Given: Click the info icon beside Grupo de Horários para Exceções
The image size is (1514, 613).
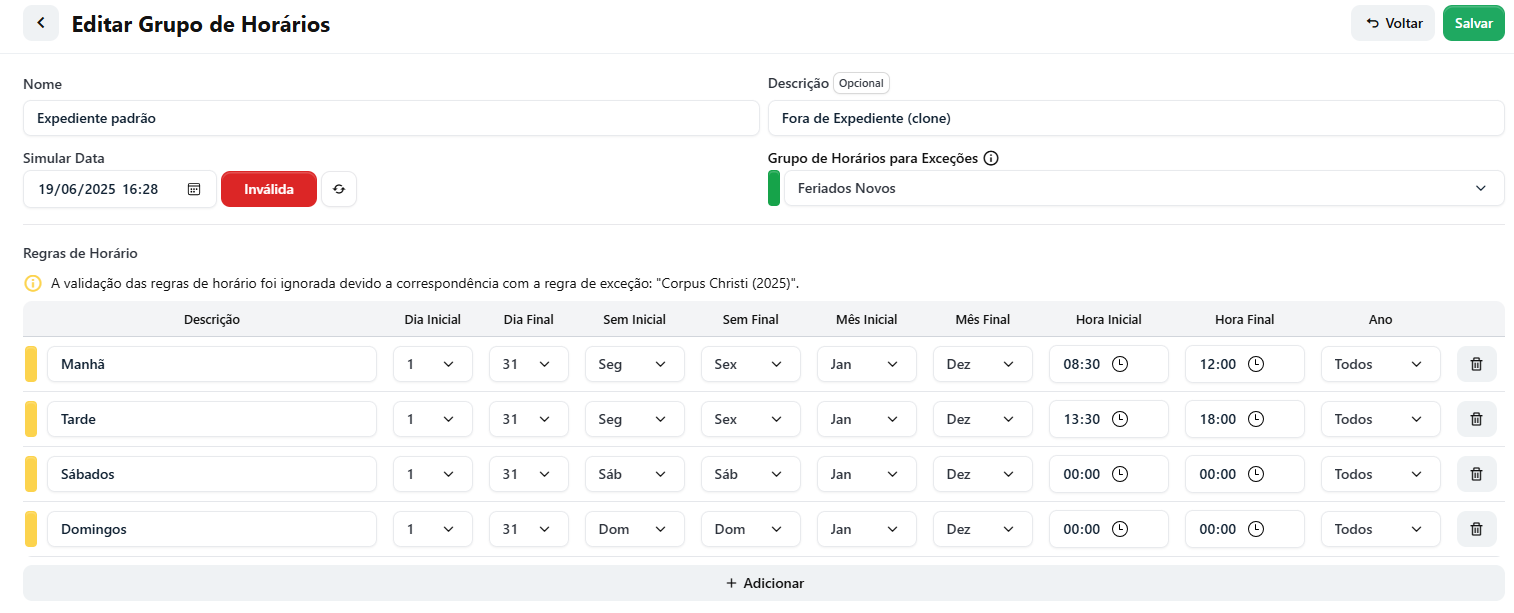Looking at the screenshot, I should pos(991,158).
